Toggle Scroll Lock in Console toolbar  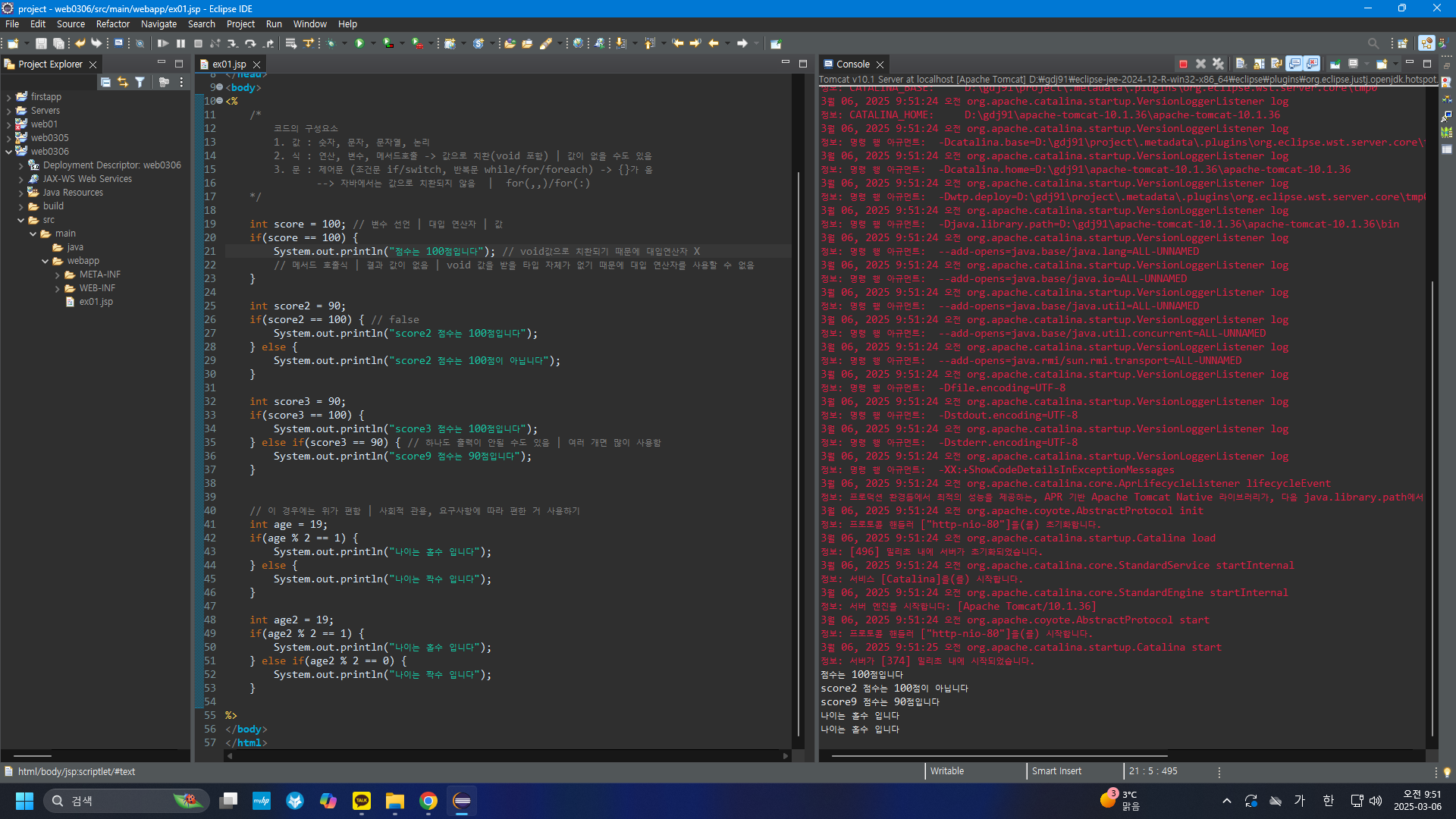[1259, 64]
